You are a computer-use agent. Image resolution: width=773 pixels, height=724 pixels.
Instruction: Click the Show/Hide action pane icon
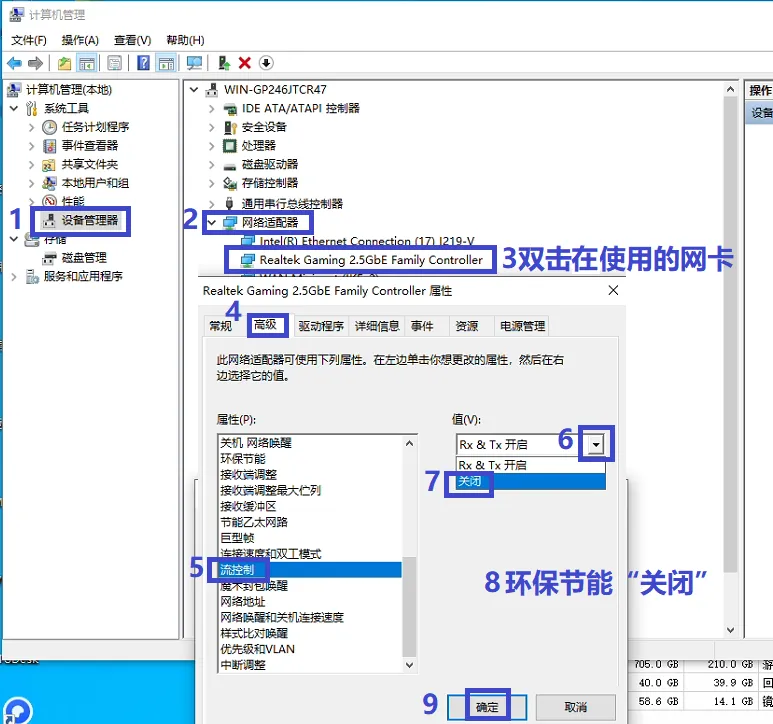click(x=166, y=63)
